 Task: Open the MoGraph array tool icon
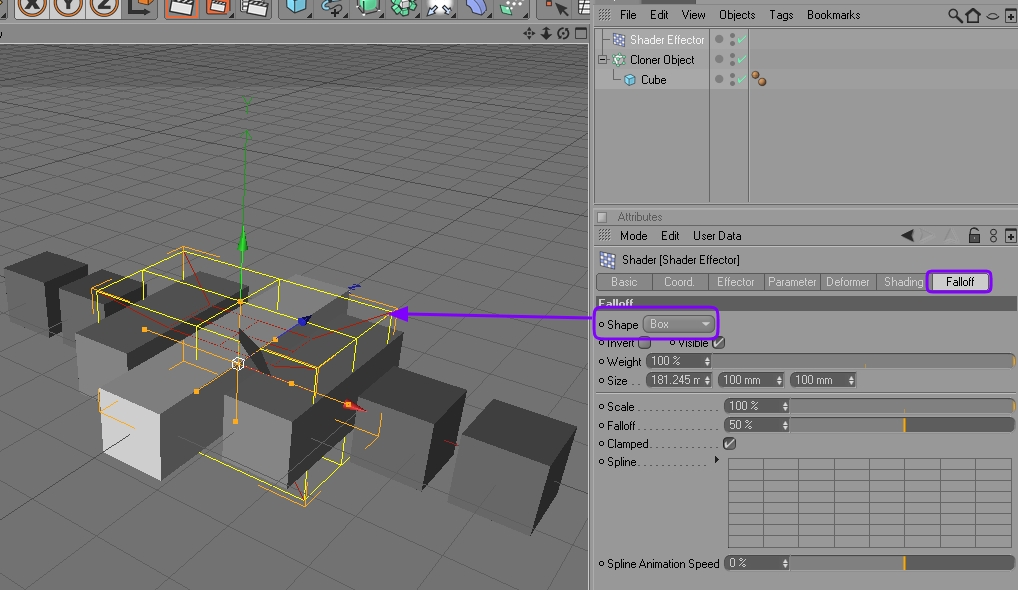(403, 8)
